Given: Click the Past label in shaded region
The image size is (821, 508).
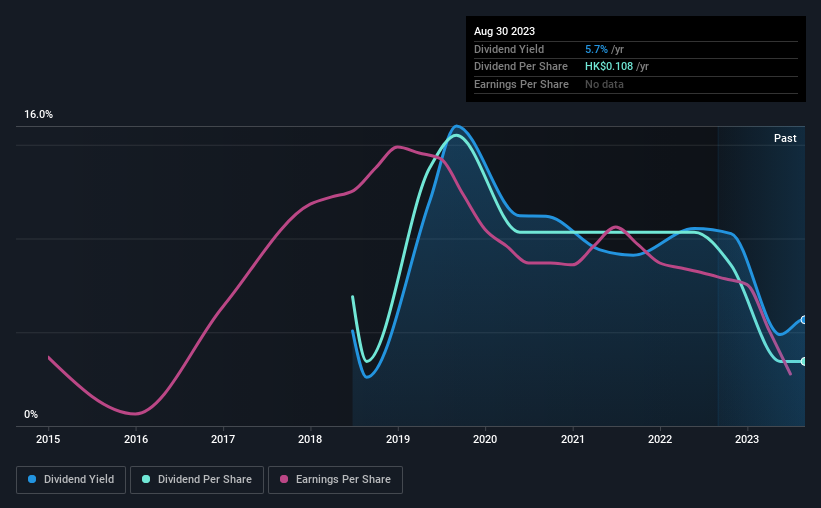Looking at the screenshot, I should [x=785, y=138].
